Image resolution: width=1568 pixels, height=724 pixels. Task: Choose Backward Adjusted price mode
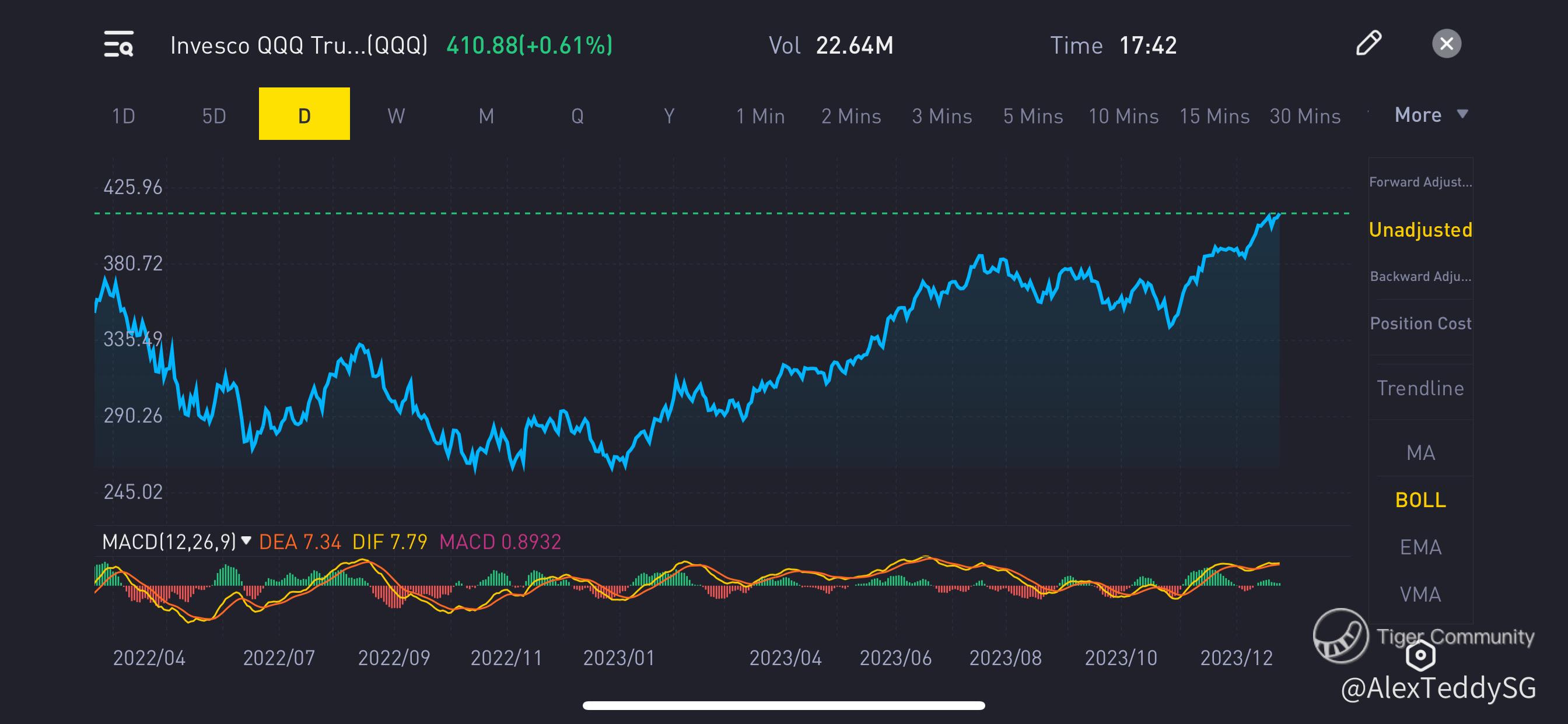(x=1420, y=276)
